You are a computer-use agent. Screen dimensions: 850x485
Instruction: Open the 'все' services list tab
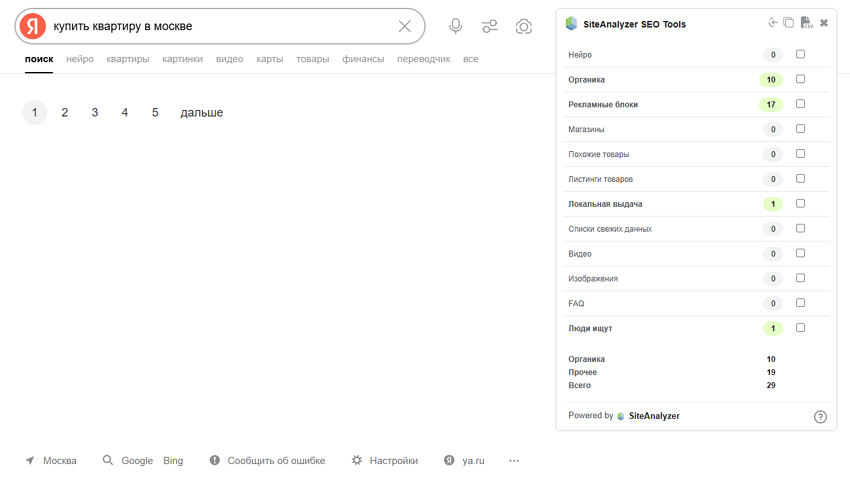click(470, 59)
